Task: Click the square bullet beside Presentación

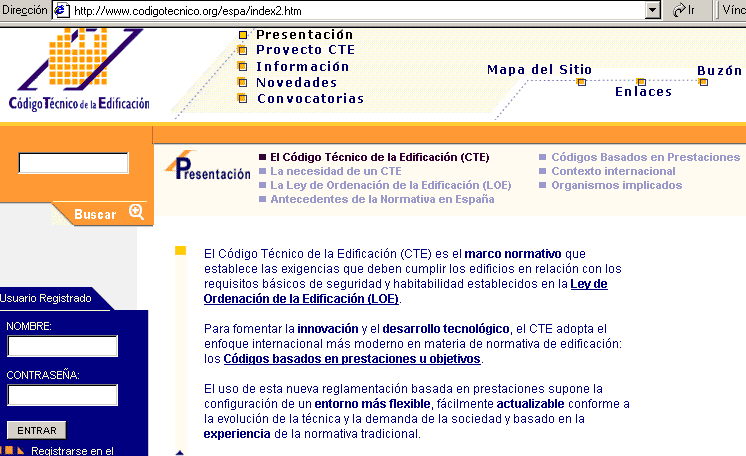Action: coord(243,35)
